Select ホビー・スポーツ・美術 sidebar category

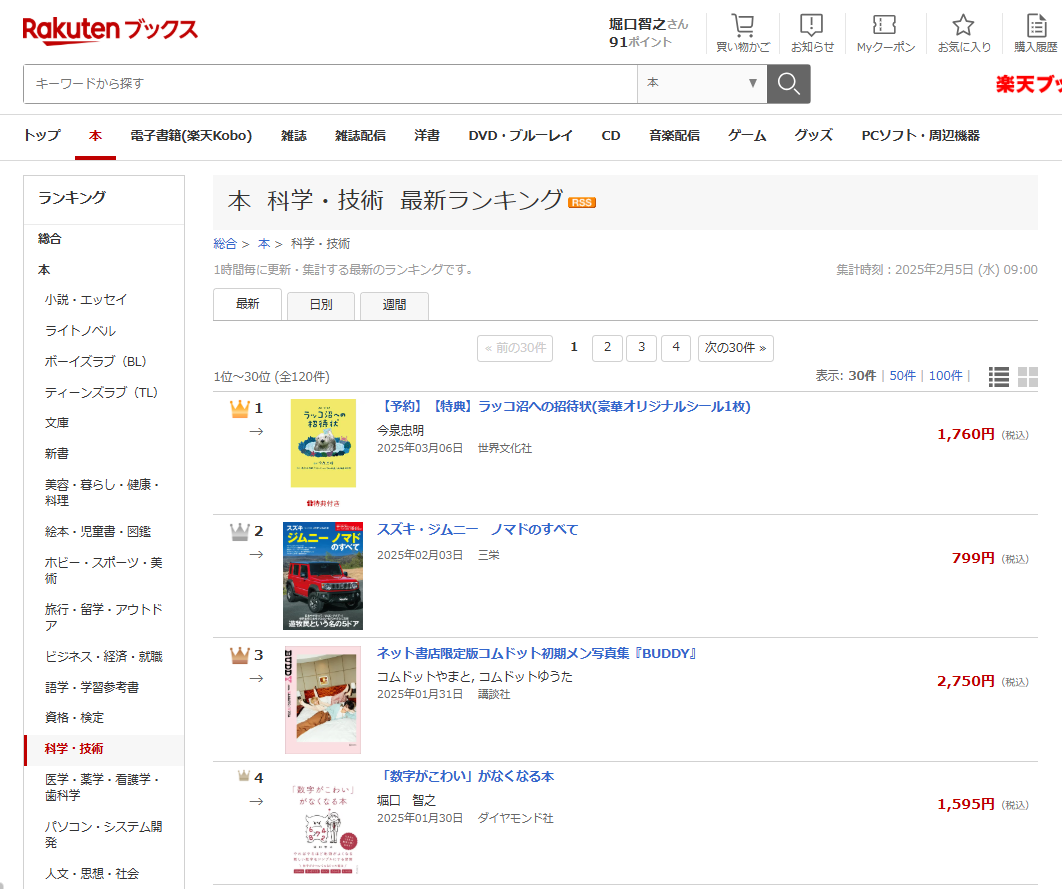[x=104, y=571]
